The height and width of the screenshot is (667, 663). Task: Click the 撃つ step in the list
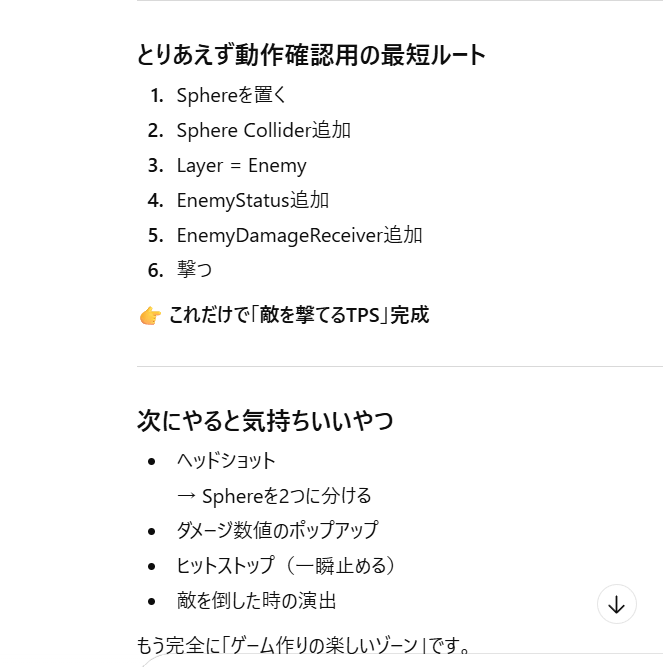click(x=194, y=271)
